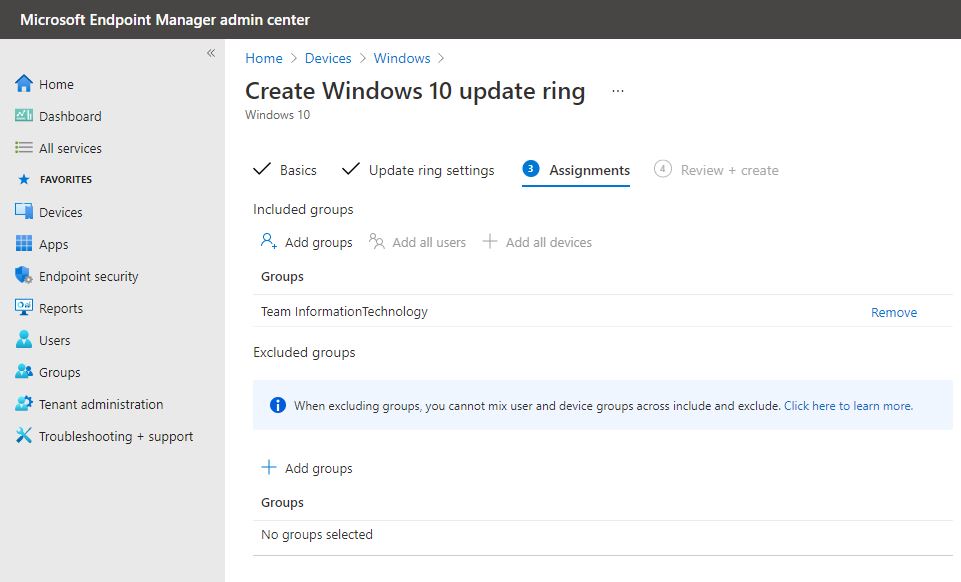Open Devices in the sidebar
The width and height of the screenshot is (961, 582).
[61, 212]
